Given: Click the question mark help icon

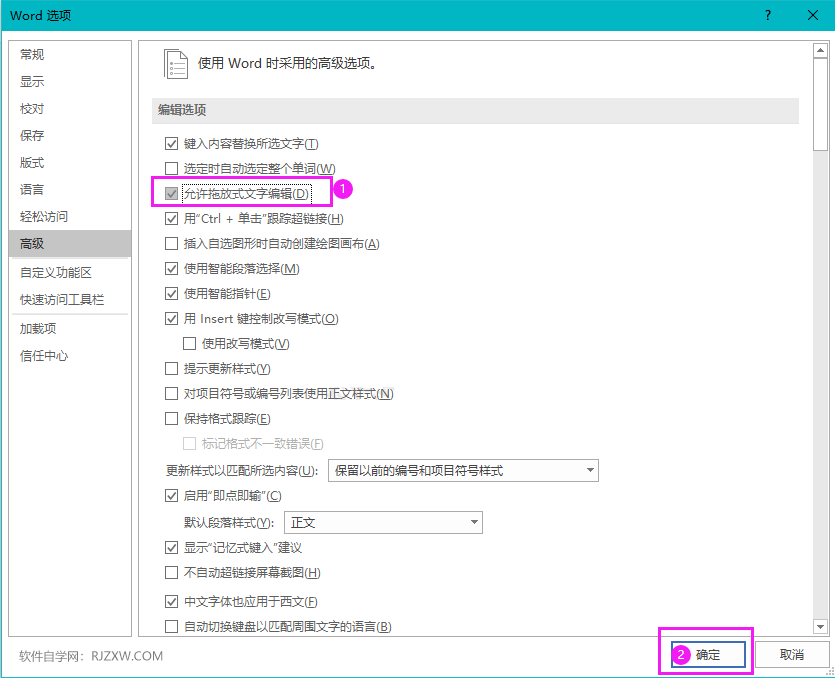Looking at the screenshot, I should click(x=766, y=15).
